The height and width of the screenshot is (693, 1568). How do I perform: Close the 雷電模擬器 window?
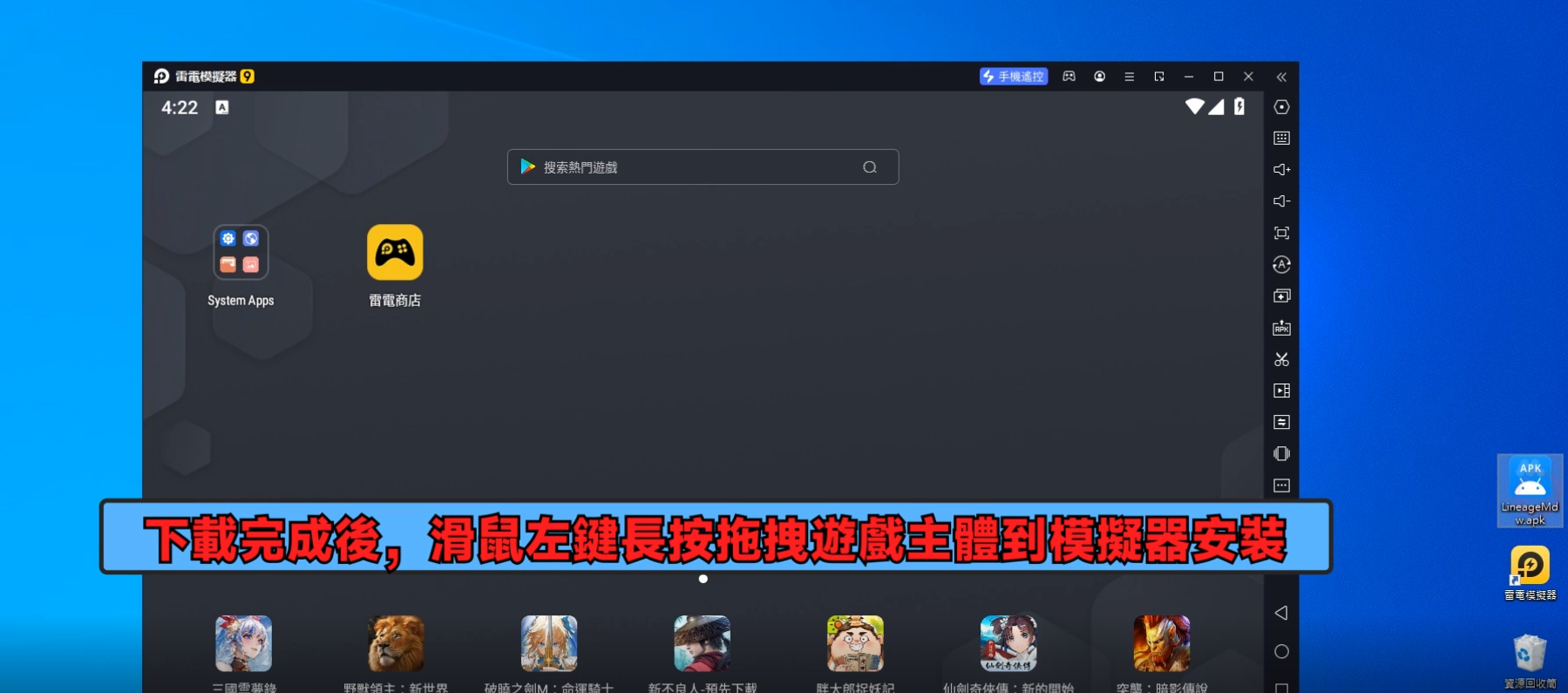pos(1248,77)
